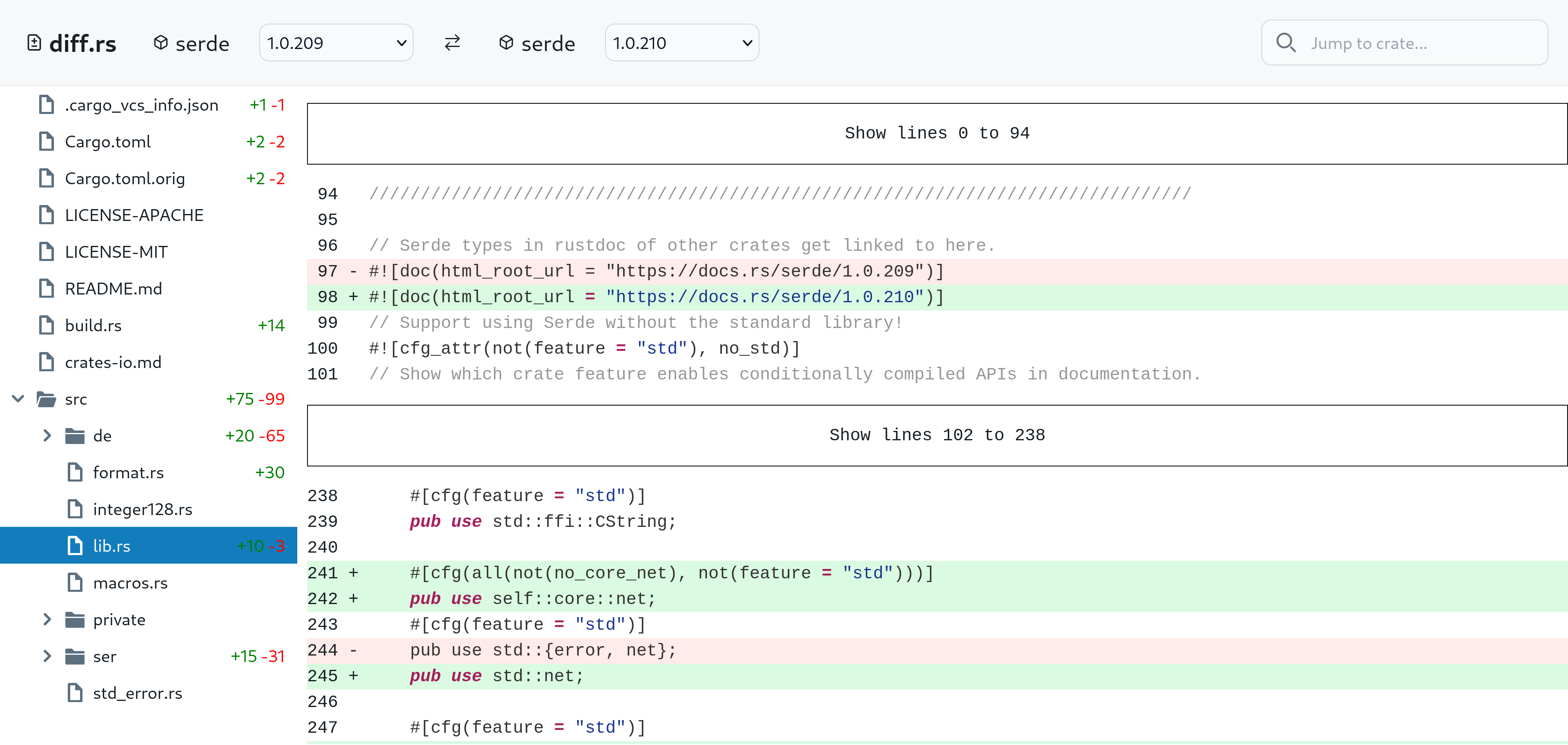Click the private folder icon
The width and height of the screenshot is (1568, 745).
pos(75,620)
